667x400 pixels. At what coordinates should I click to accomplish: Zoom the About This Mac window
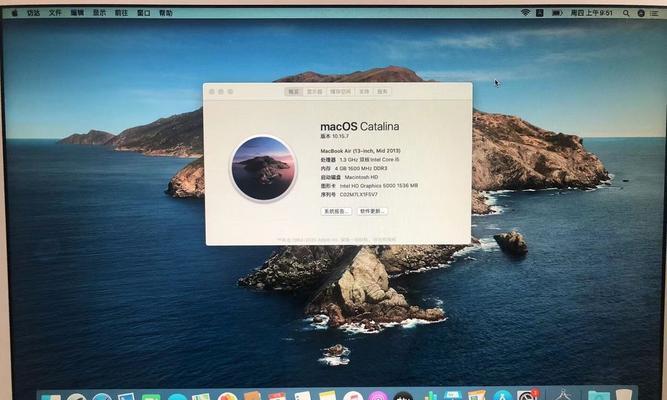click(x=230, y=91)
